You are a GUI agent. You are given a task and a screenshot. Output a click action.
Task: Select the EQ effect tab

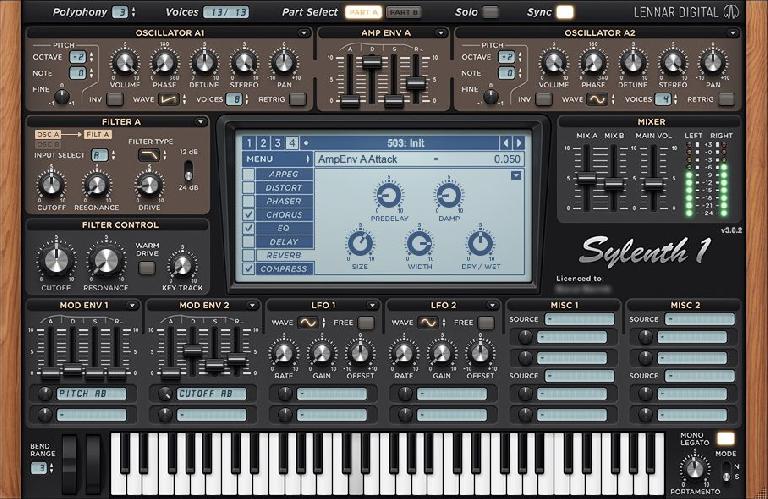click(x=284, y=228)
